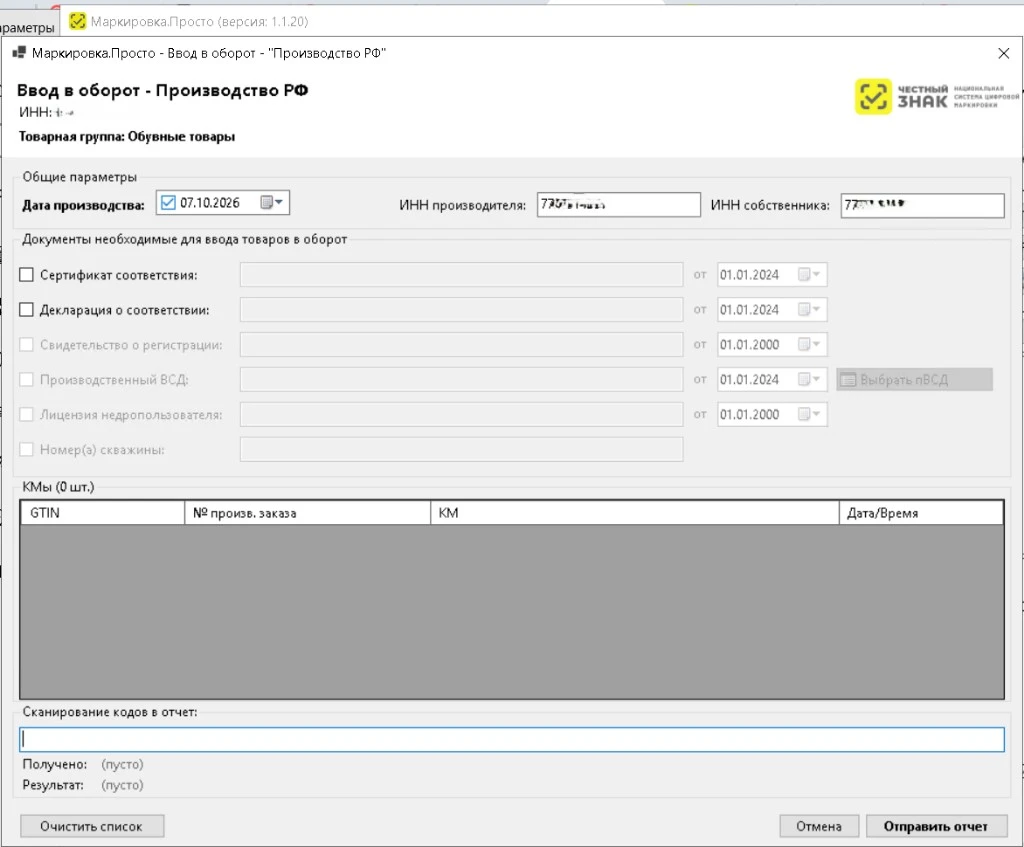Viewport: 1024px width, 847px height.
Task: Switch to the параметры tab behind dialog
Action: [x=27, y=27]
